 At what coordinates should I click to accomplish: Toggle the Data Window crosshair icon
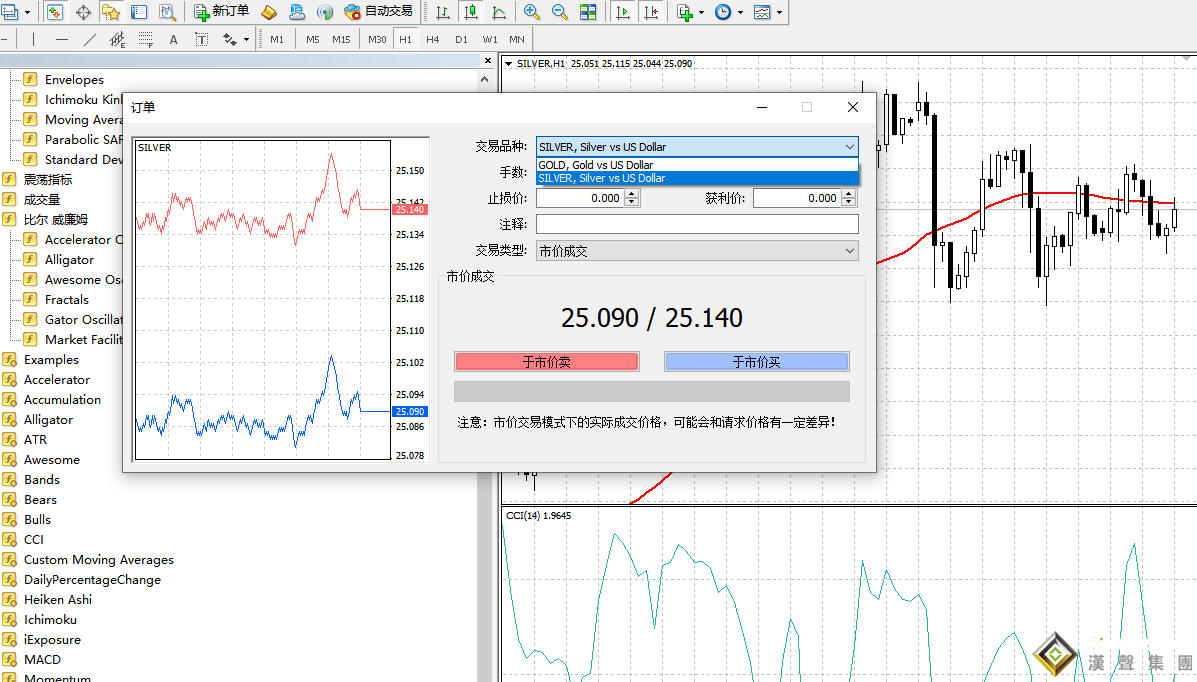83,12
